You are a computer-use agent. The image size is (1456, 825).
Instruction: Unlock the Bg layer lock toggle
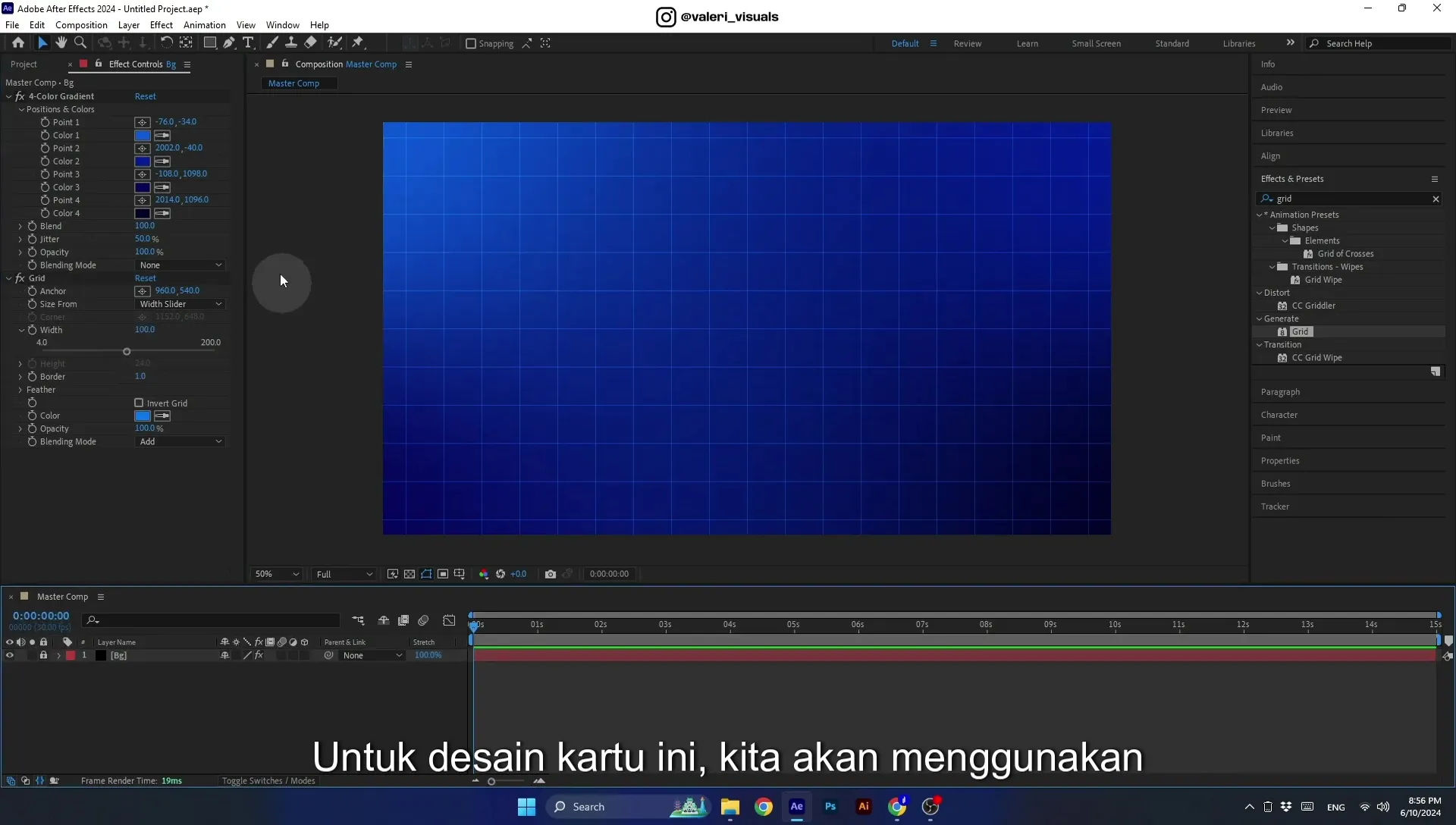coord(43,656)
